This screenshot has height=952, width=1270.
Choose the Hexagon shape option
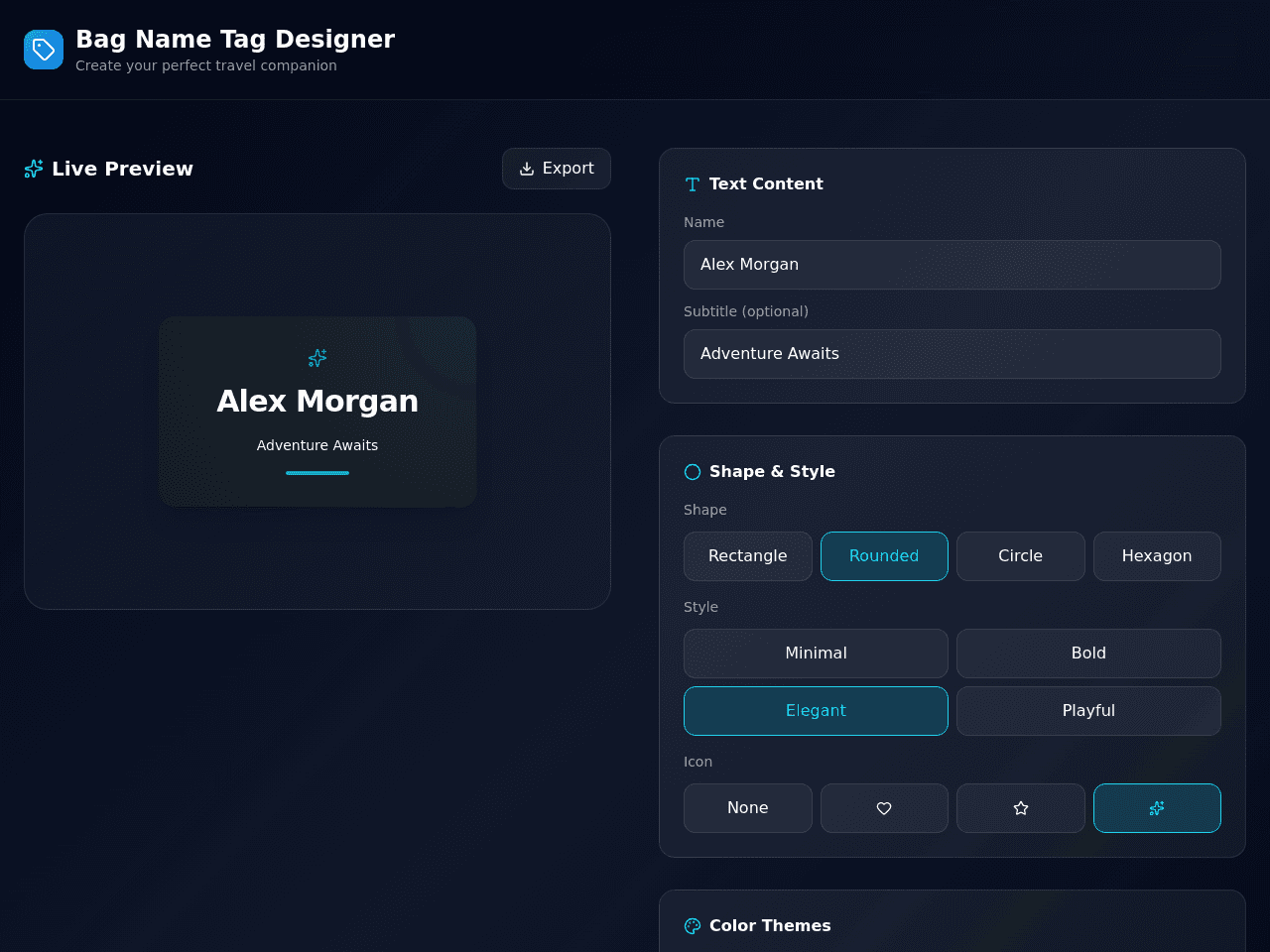(1157, 556)
